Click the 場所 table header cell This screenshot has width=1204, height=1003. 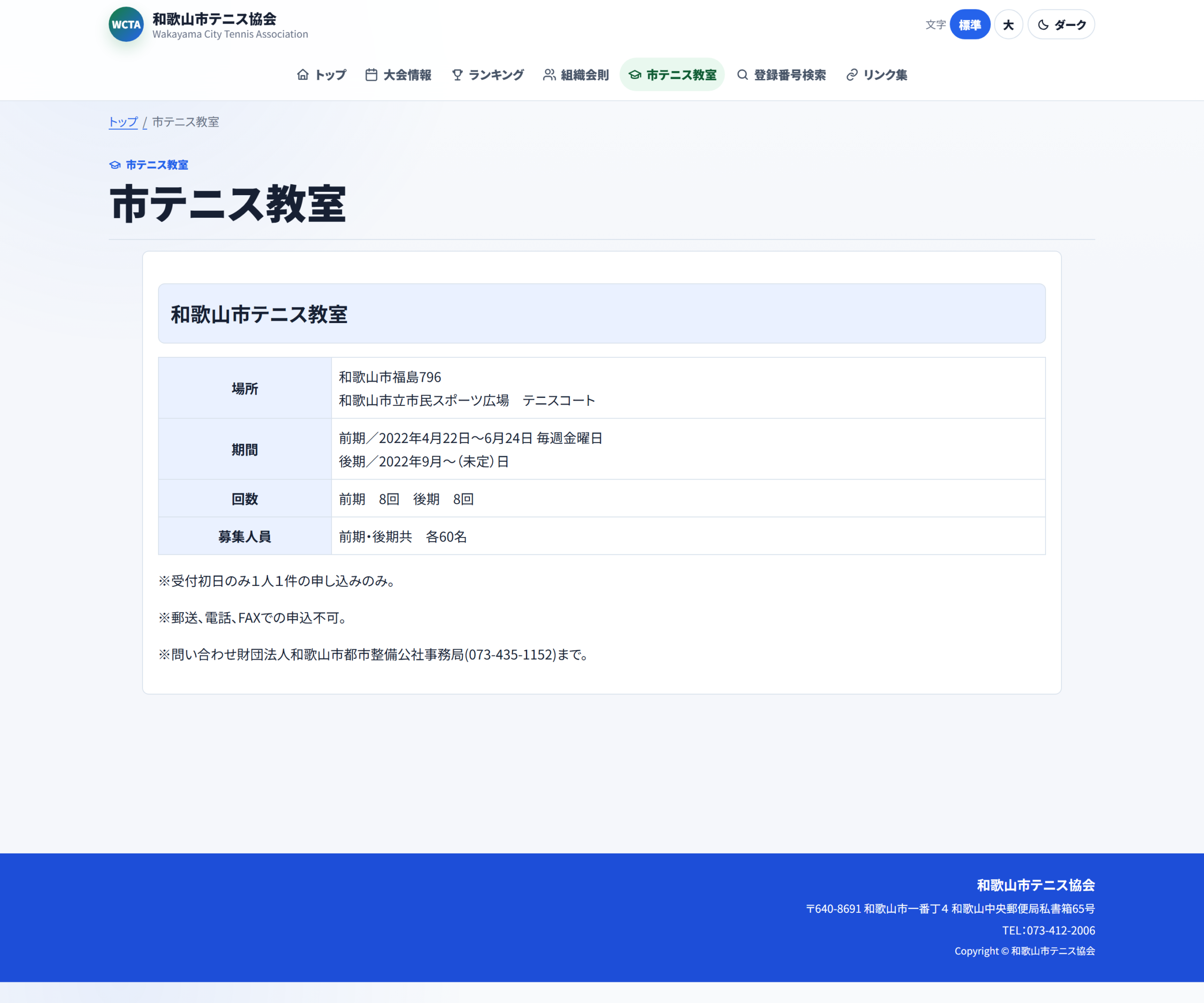245,388
